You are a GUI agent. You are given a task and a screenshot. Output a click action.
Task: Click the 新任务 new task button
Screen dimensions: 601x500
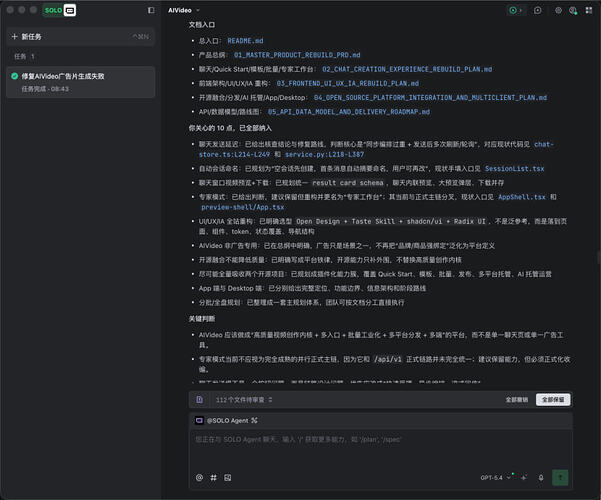[80, 37]
